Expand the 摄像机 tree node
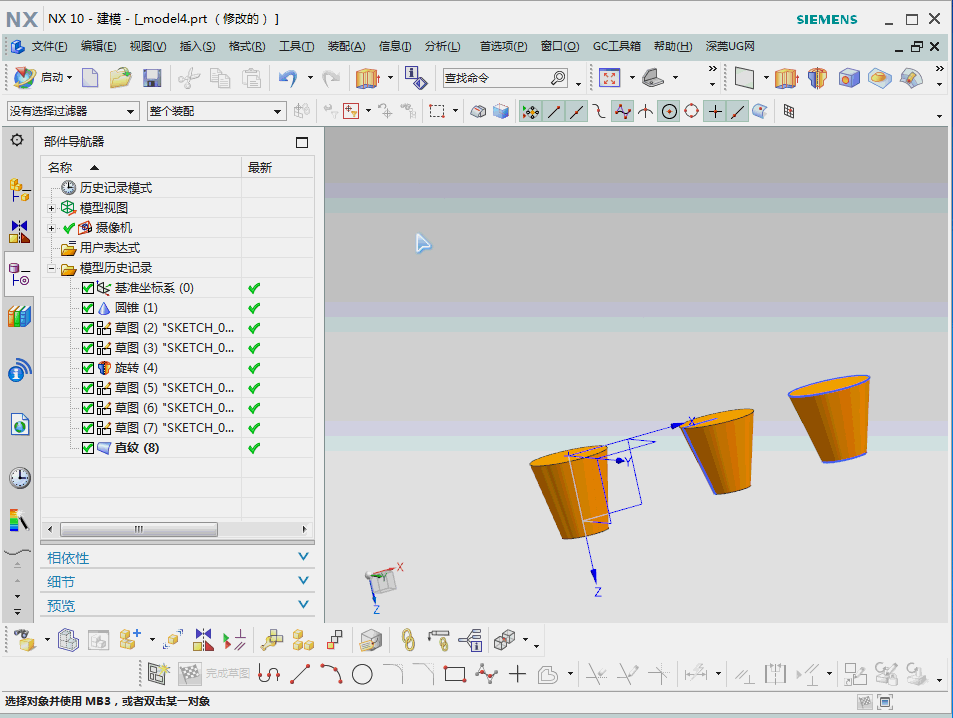 (52, 228)
